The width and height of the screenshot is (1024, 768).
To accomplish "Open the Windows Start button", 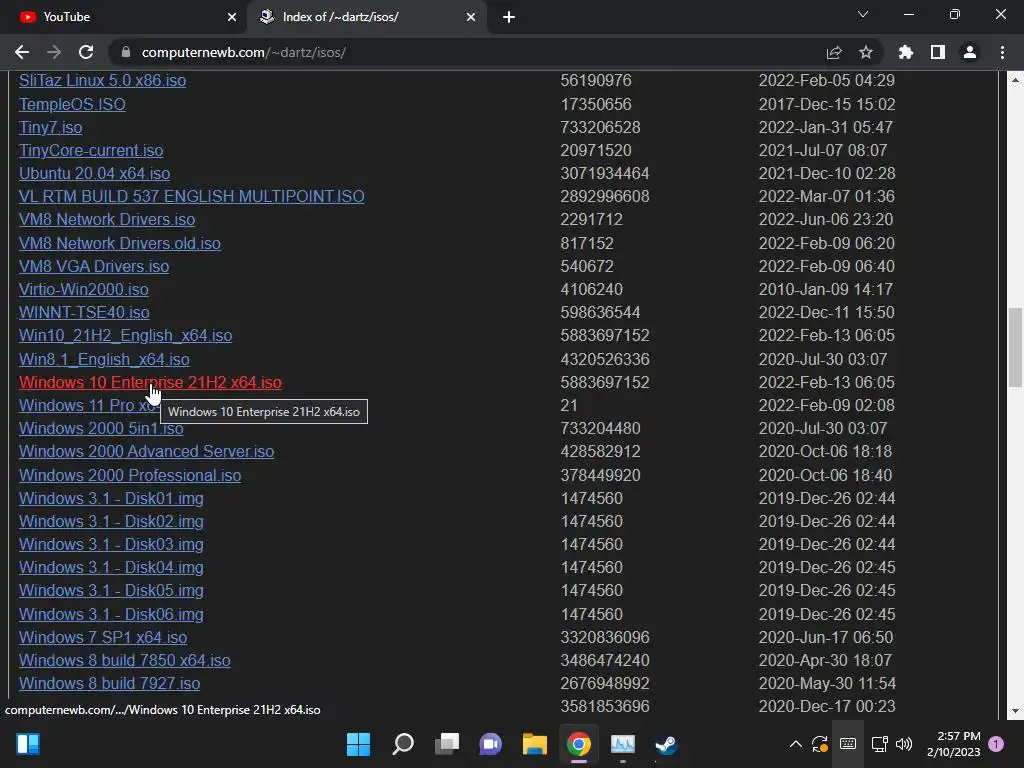I will tap(358, 744).
